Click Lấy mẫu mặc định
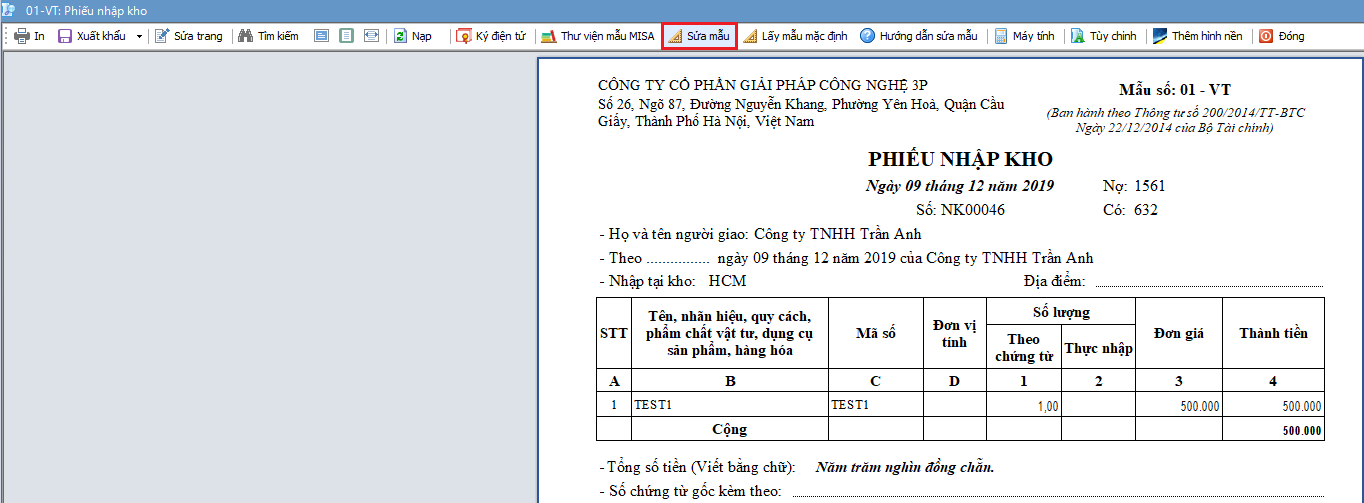Image resolution: width=1364 pixels, height=503 pixels. pos(795,36)
